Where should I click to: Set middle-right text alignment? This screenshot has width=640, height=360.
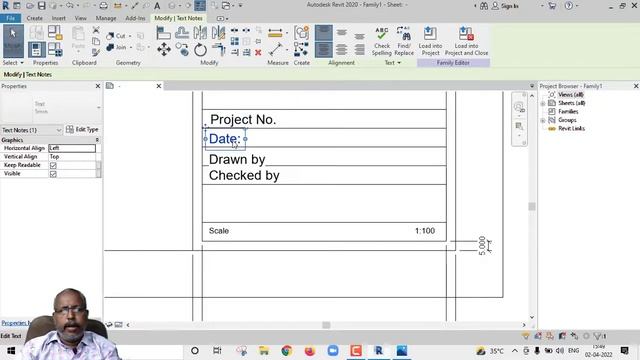point(360,50)
